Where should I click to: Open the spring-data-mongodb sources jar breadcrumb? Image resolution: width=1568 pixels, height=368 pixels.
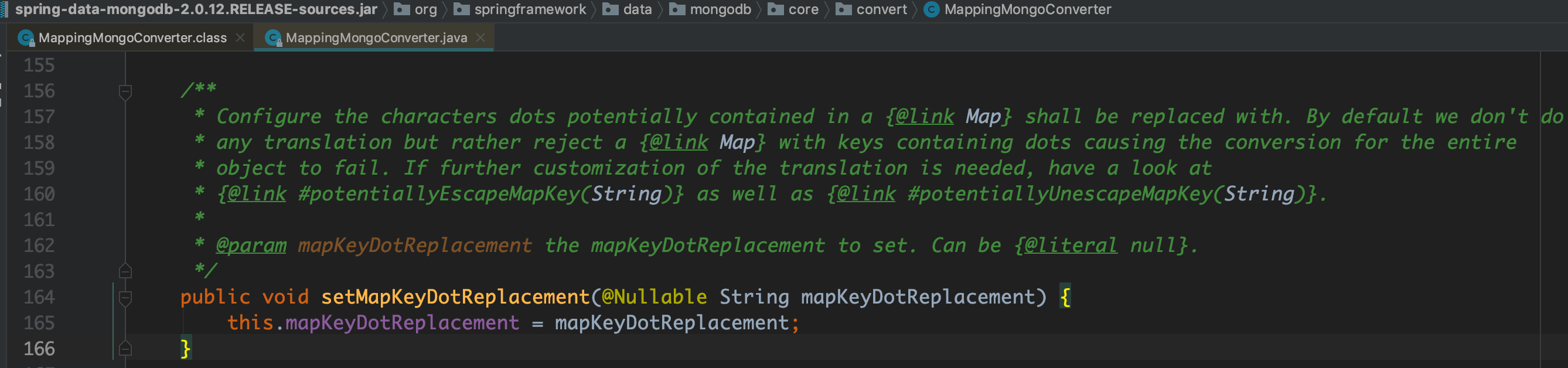pyautogui.click(x=196, y=9)
